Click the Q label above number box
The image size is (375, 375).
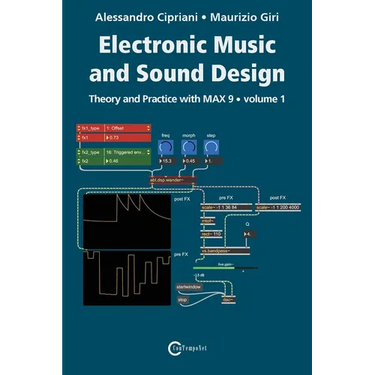click(247, 225)
